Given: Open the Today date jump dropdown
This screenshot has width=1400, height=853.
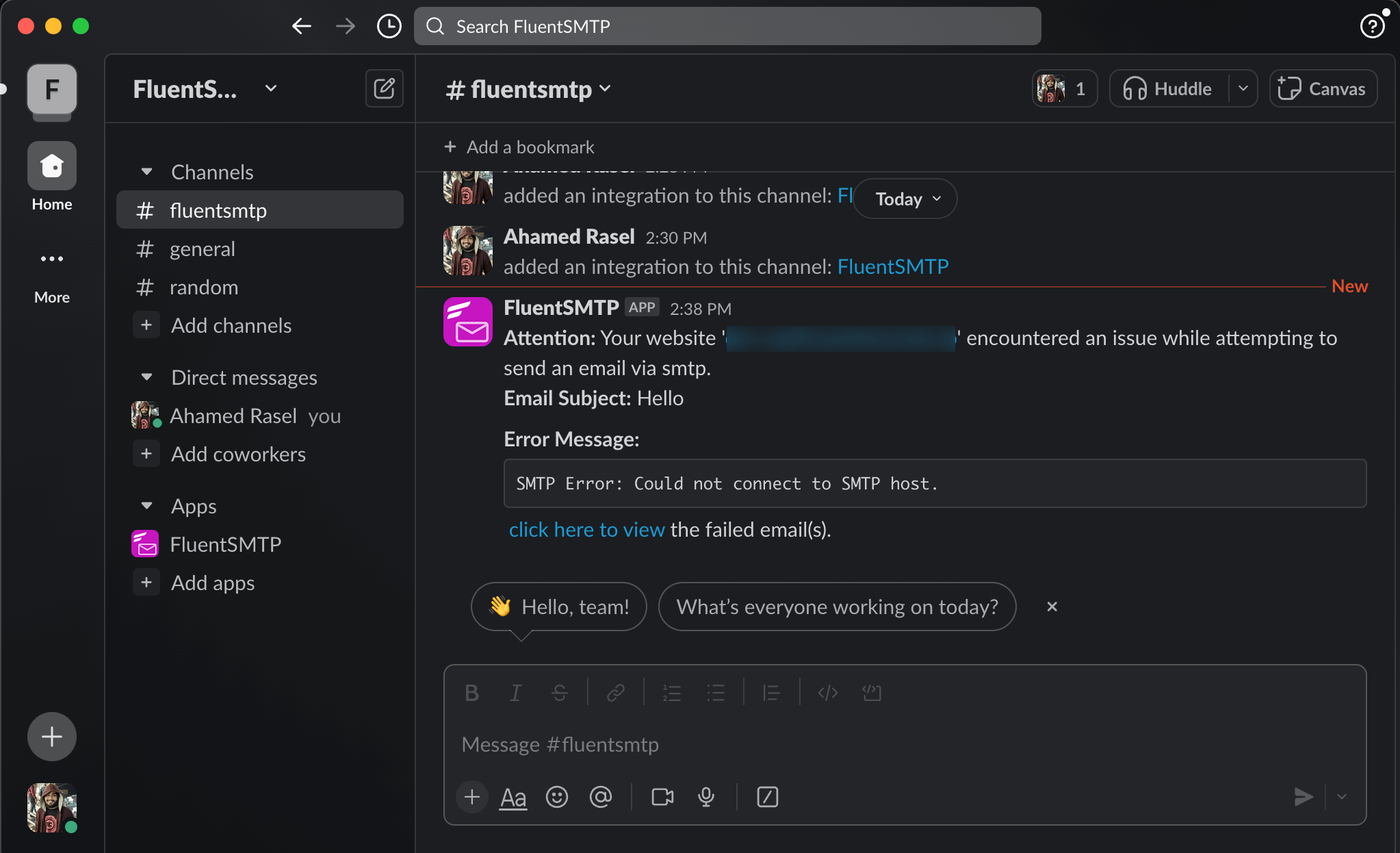Looking at the screenshot, I should coord(905,199).
